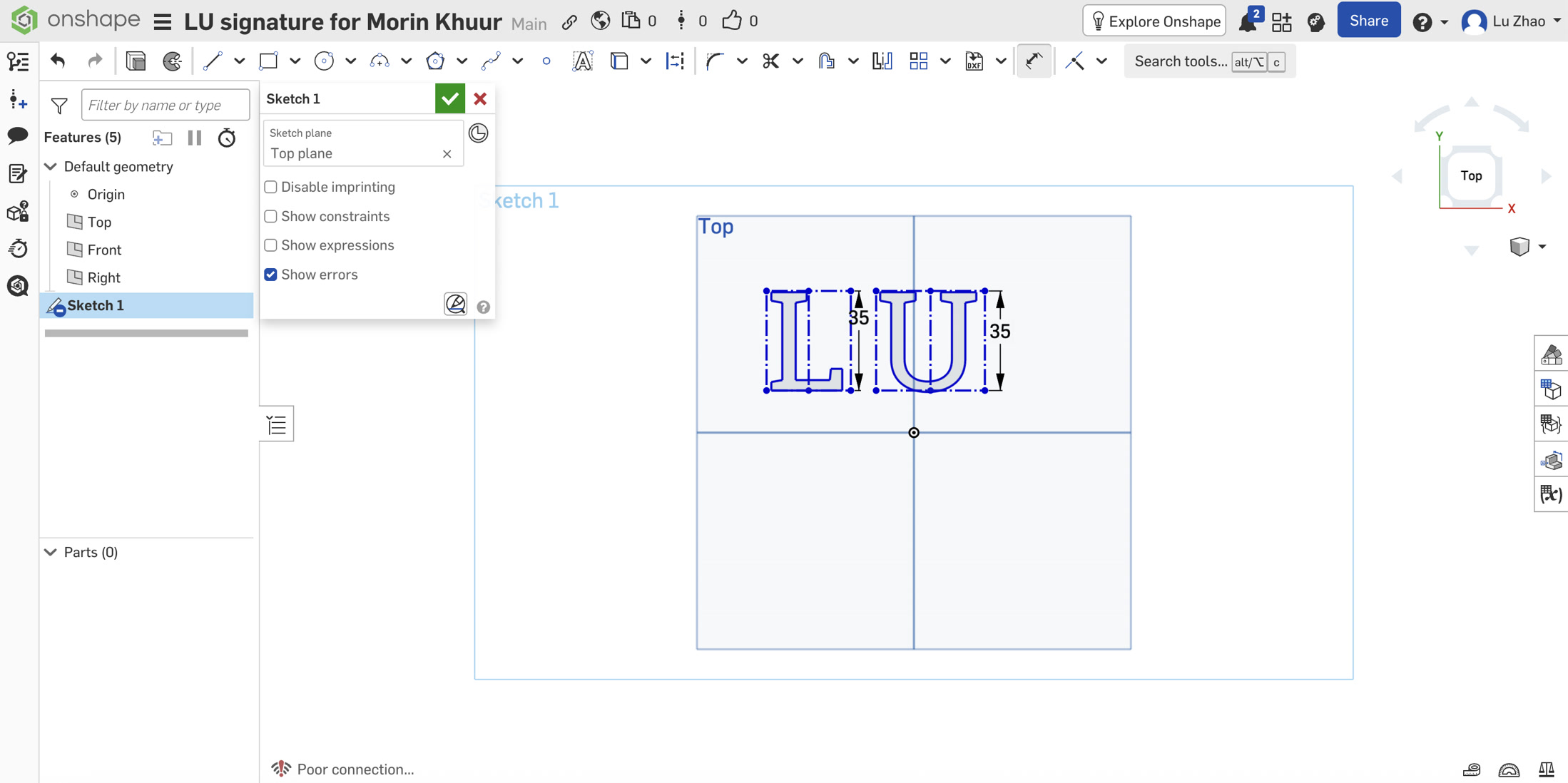The height and width of the screenshot is (783, 1568).
Task: Select the Point sketch tool
Action: click(546, 61)
